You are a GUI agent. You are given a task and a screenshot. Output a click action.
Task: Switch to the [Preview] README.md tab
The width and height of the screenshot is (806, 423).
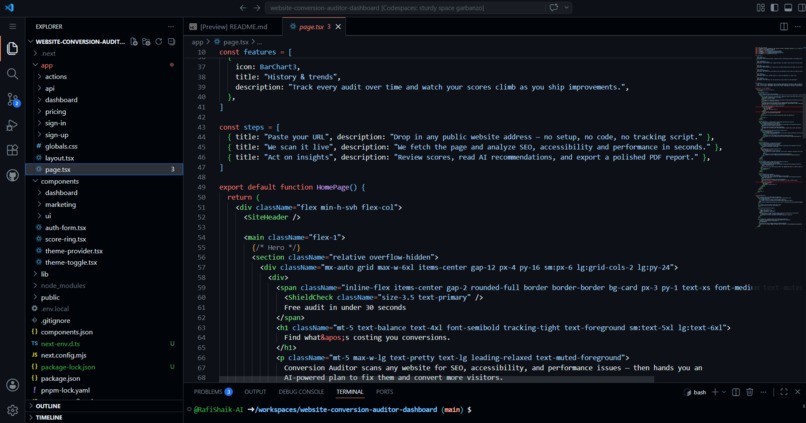[x=233, y=27]
